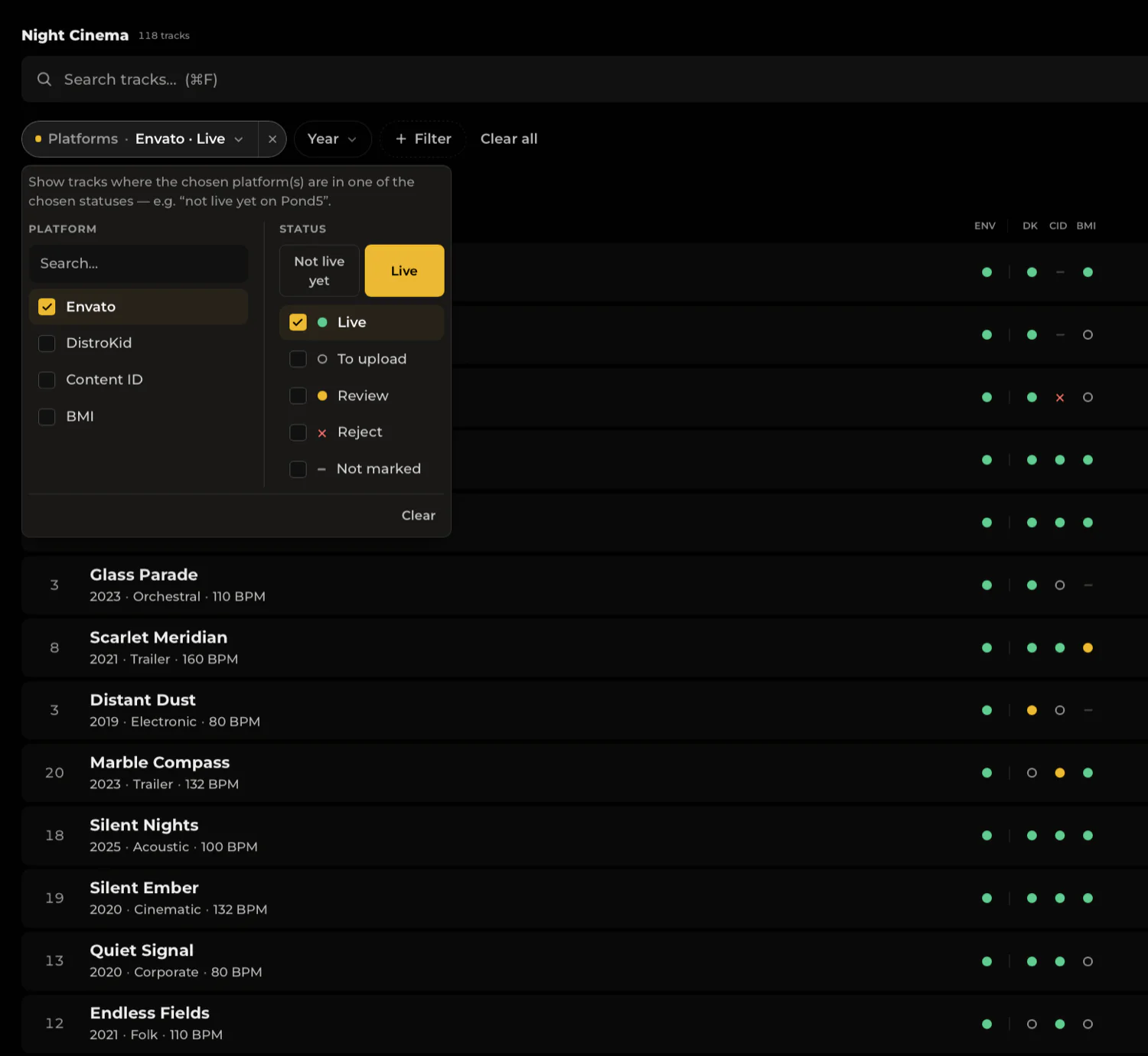Check the BMI platform checkbox
The width and height of the screenshot is (1148, 1056).
[47, 416]
